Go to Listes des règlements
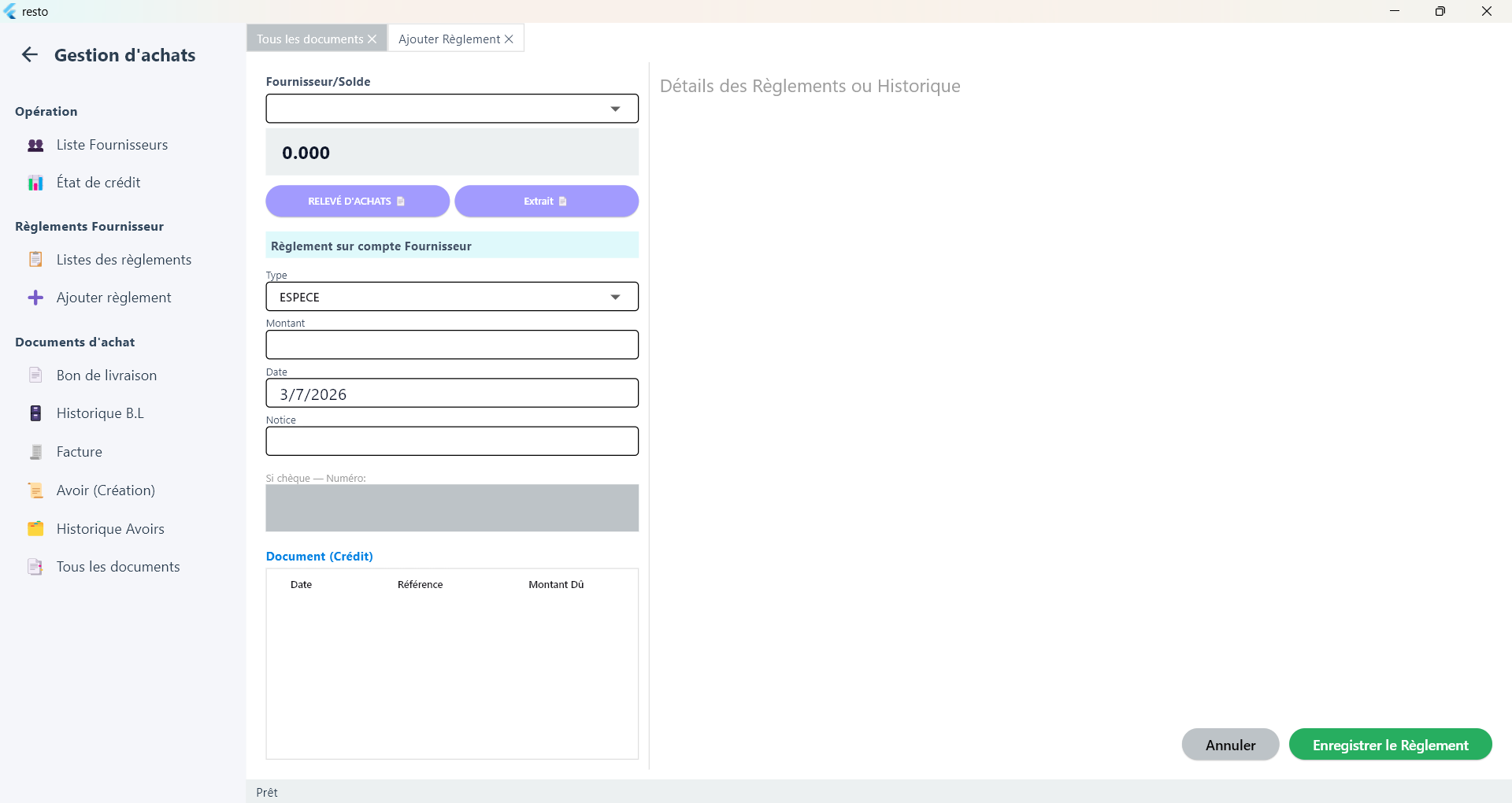This screenshot has height=803, width=1512. click(x=124, y=260)
